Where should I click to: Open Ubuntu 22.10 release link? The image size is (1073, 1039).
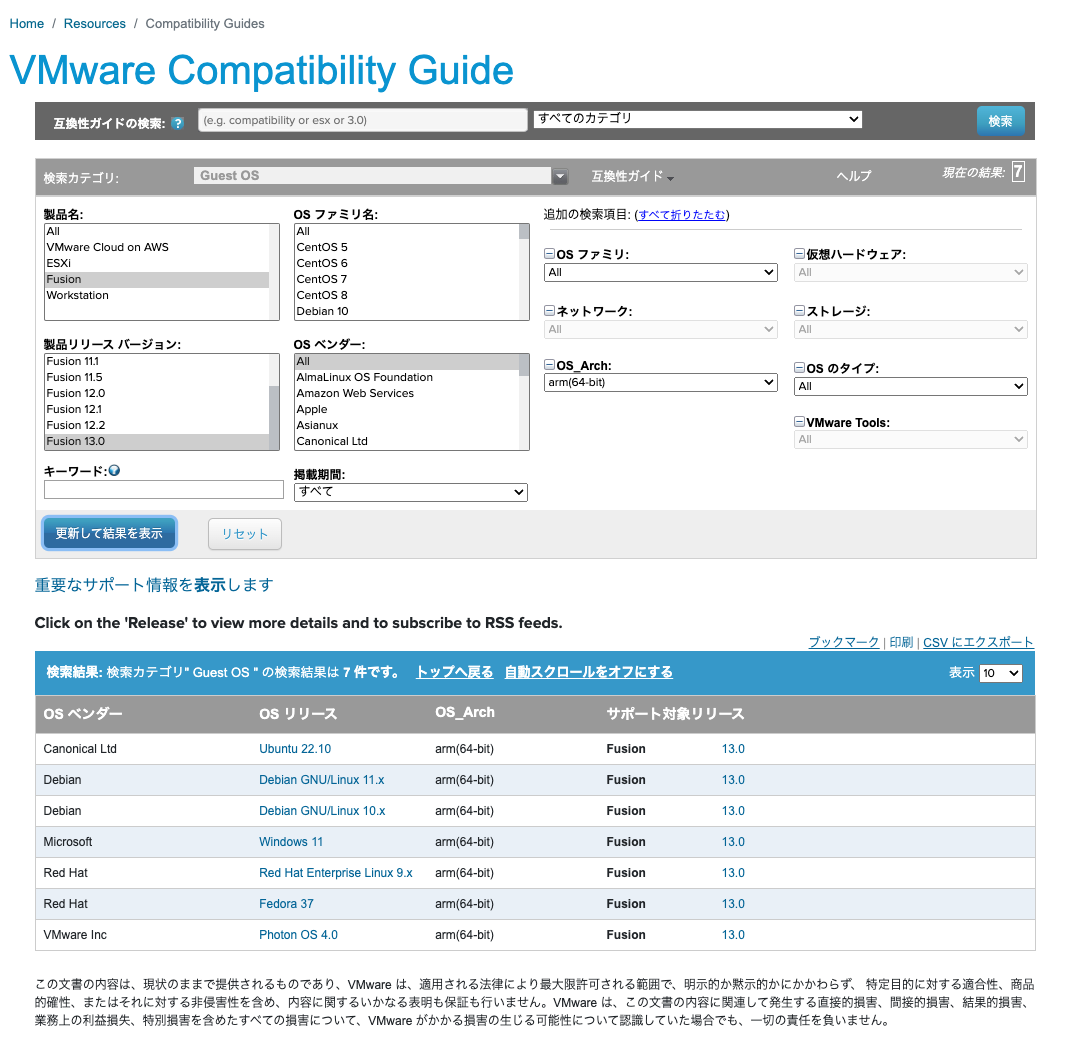click(295, 749)
